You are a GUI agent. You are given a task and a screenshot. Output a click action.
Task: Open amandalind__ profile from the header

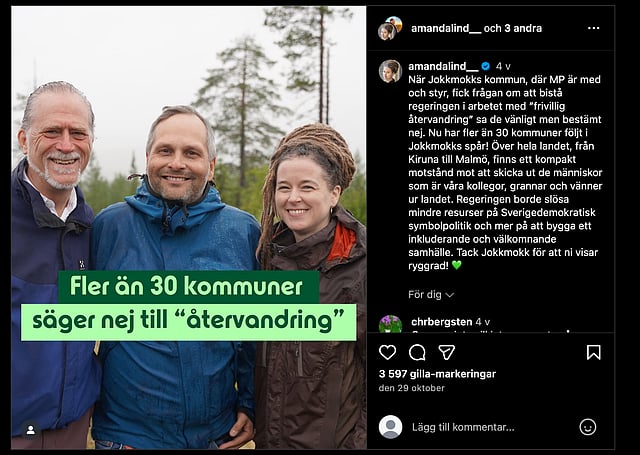(446, 28)
